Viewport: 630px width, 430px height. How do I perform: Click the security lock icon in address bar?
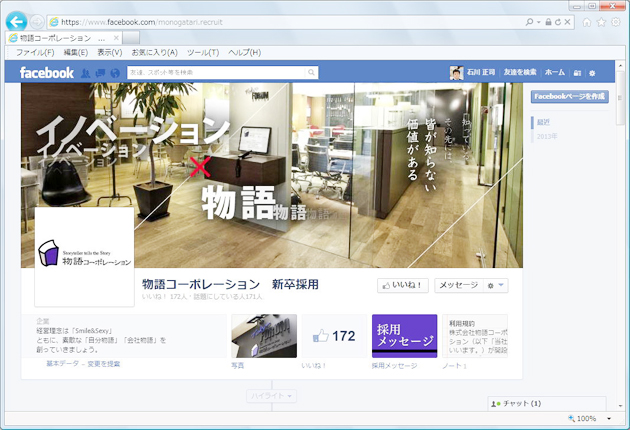[x=548, y=22]
